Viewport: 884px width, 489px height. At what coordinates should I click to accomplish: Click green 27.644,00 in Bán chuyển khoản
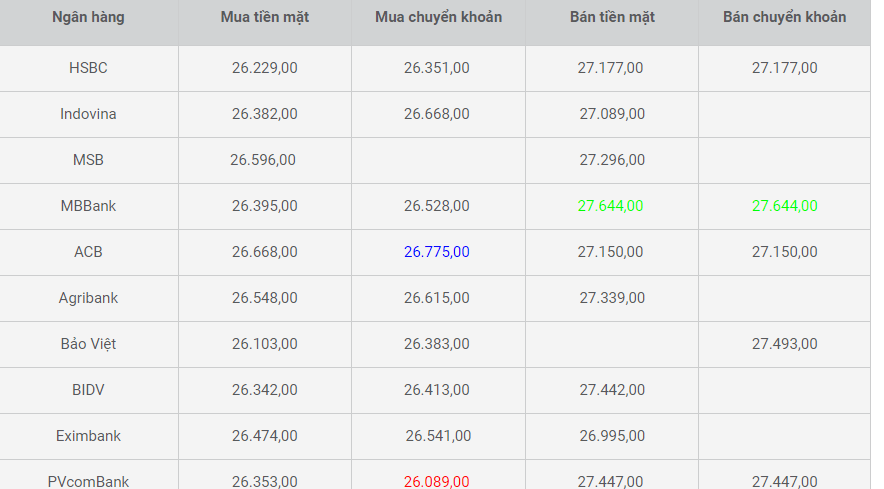pyautogui.click(x=784, y=206)
